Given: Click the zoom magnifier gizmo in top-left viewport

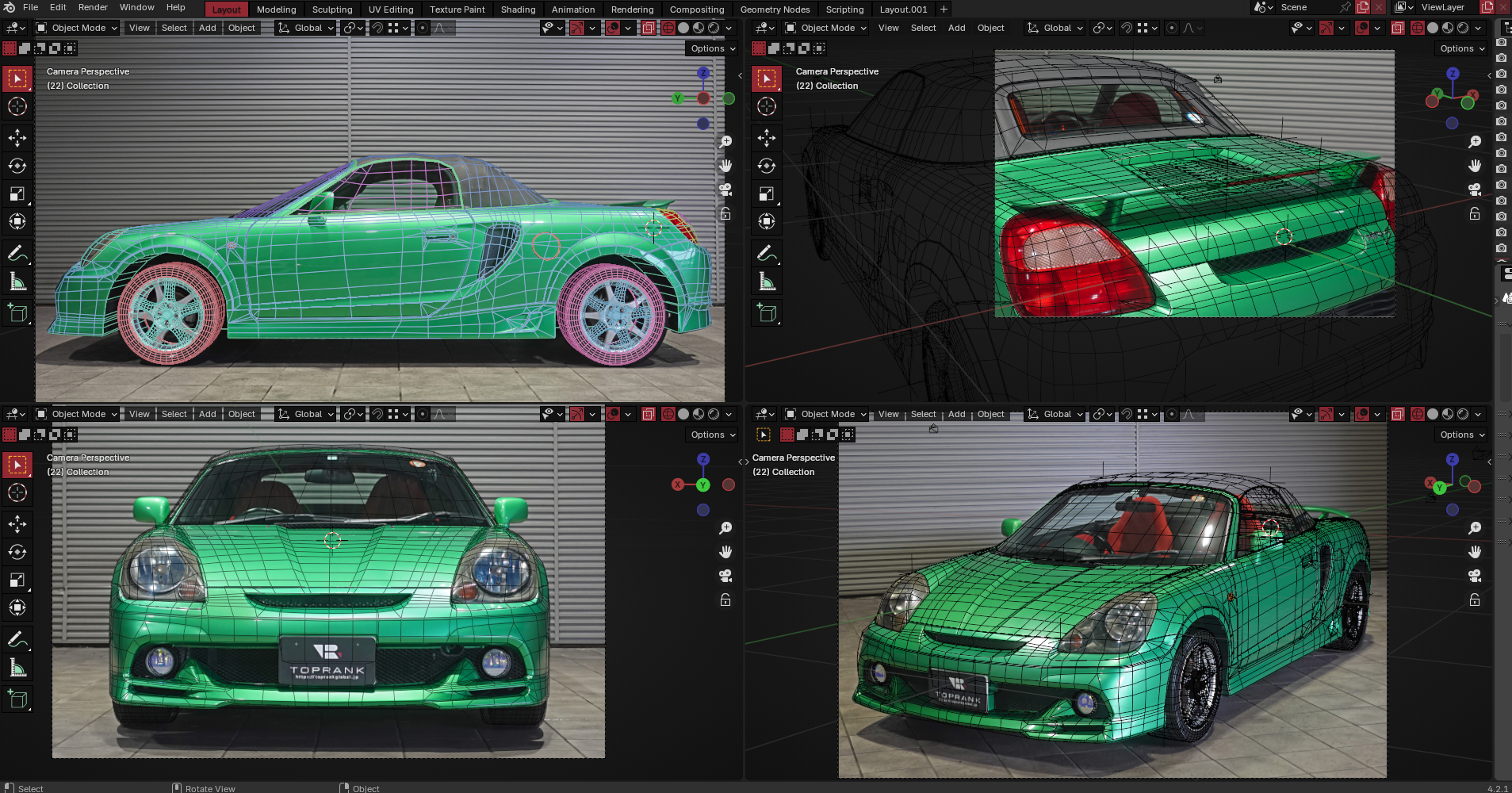Looking at the screenshot, I should (725, 141).
